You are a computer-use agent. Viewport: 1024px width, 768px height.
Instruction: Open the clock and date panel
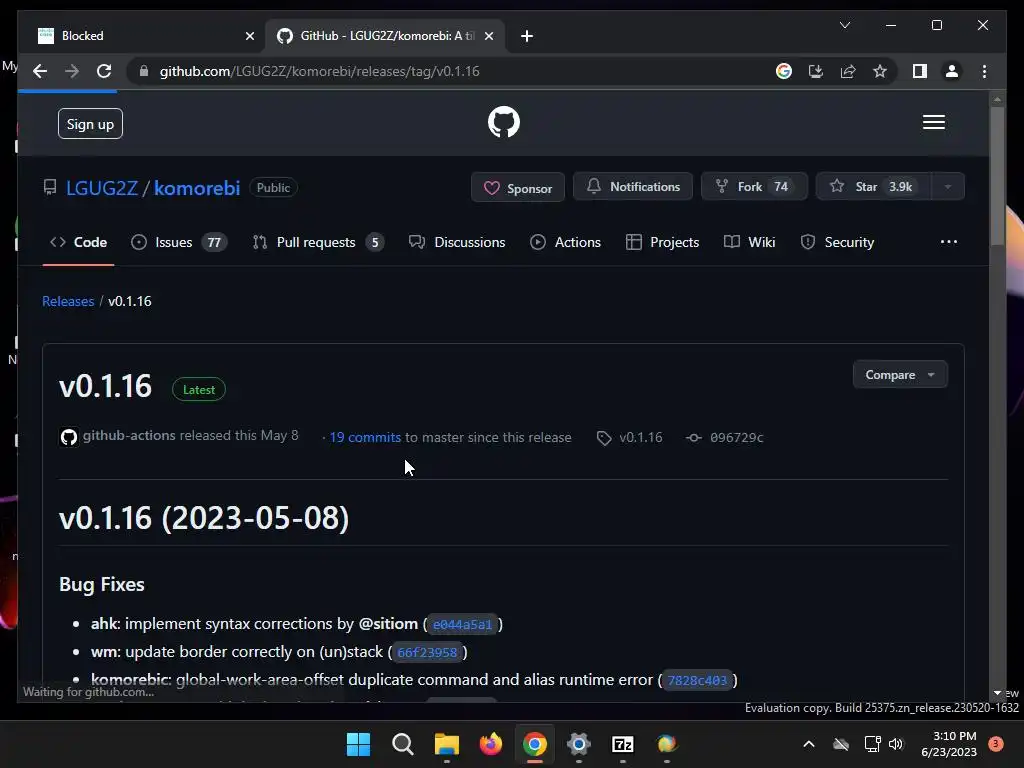point(948,744)
